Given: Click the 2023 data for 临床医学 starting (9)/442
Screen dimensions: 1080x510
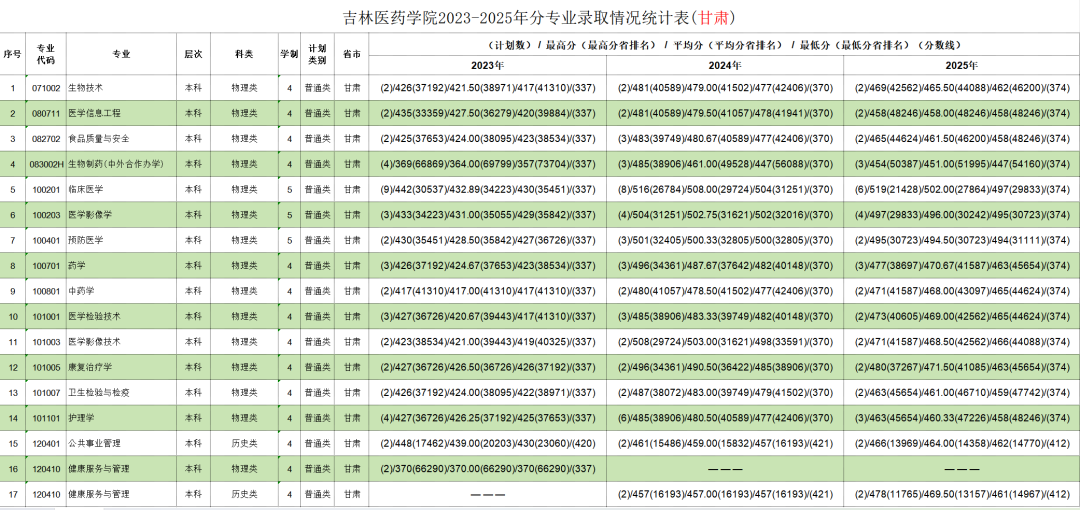Looking at the screenshot, I should [x=488, y=189].
